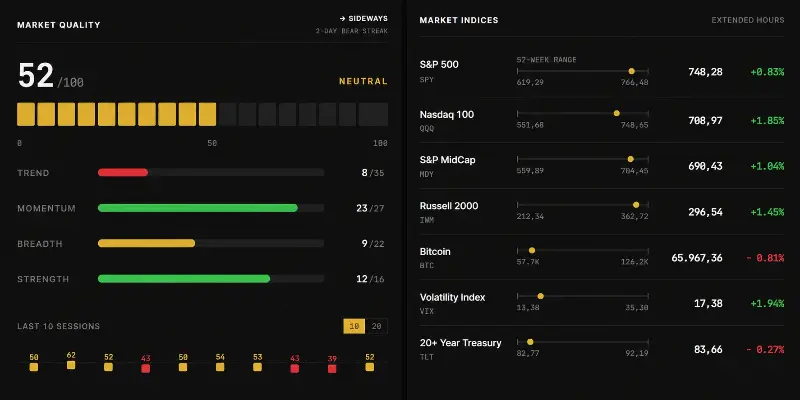Click the 2-Day Bear Streak text
Screen dimensions: 800x400
(x=352, y=31)
